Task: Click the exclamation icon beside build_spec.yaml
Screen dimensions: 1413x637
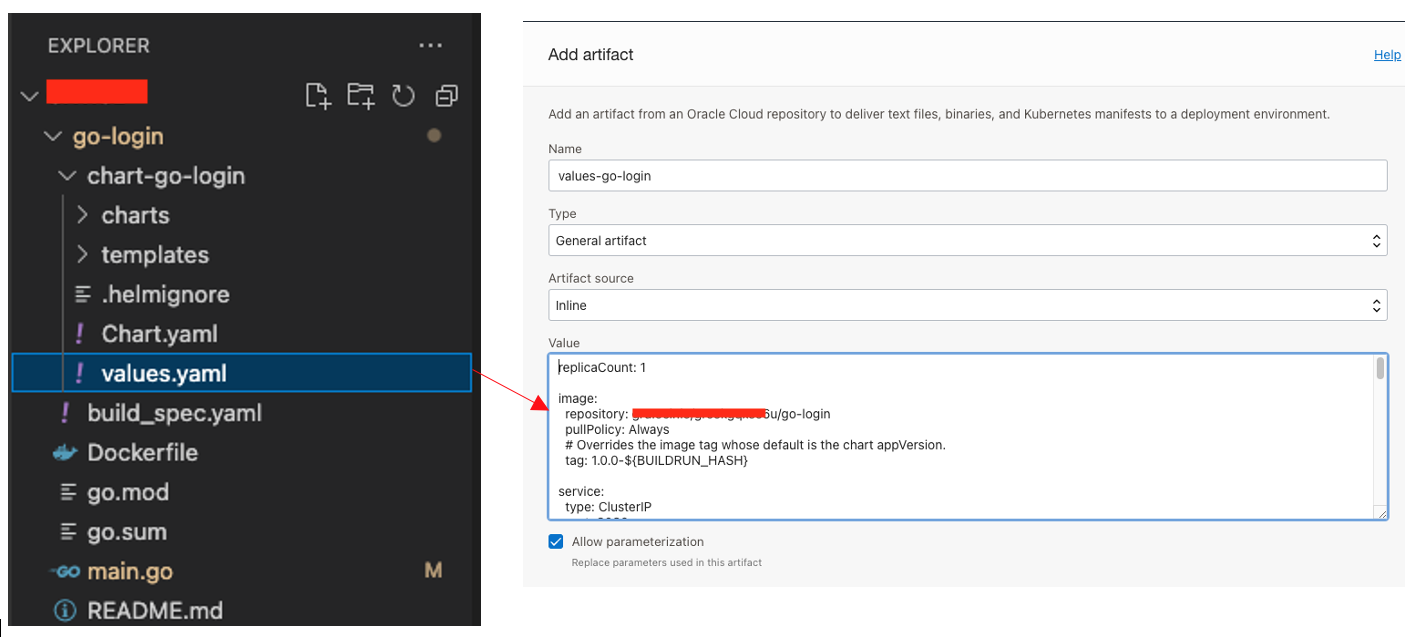Action: point(66,413)
